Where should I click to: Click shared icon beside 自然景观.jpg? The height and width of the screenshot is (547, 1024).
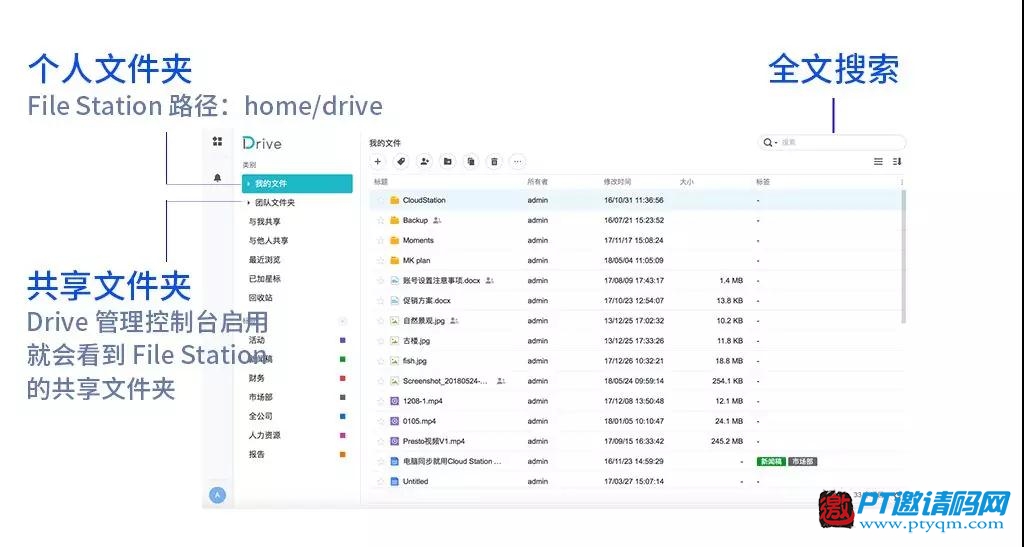pos(455,321)
